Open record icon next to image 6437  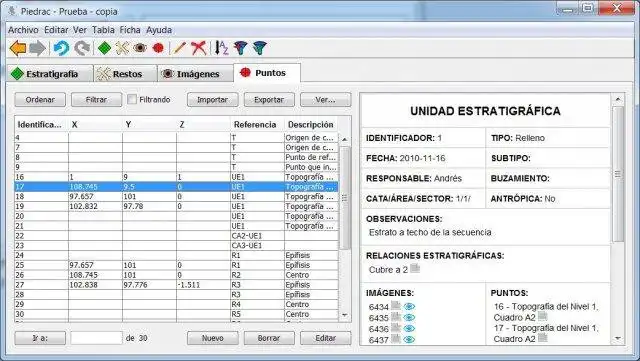coord(396,338)
